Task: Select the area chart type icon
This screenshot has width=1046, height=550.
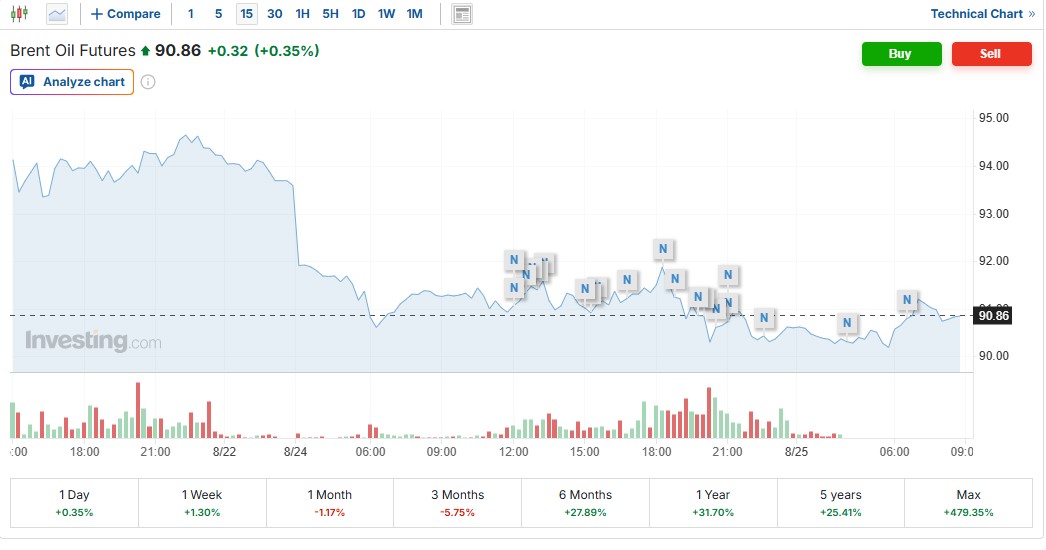Action: (x=57, y=14)
